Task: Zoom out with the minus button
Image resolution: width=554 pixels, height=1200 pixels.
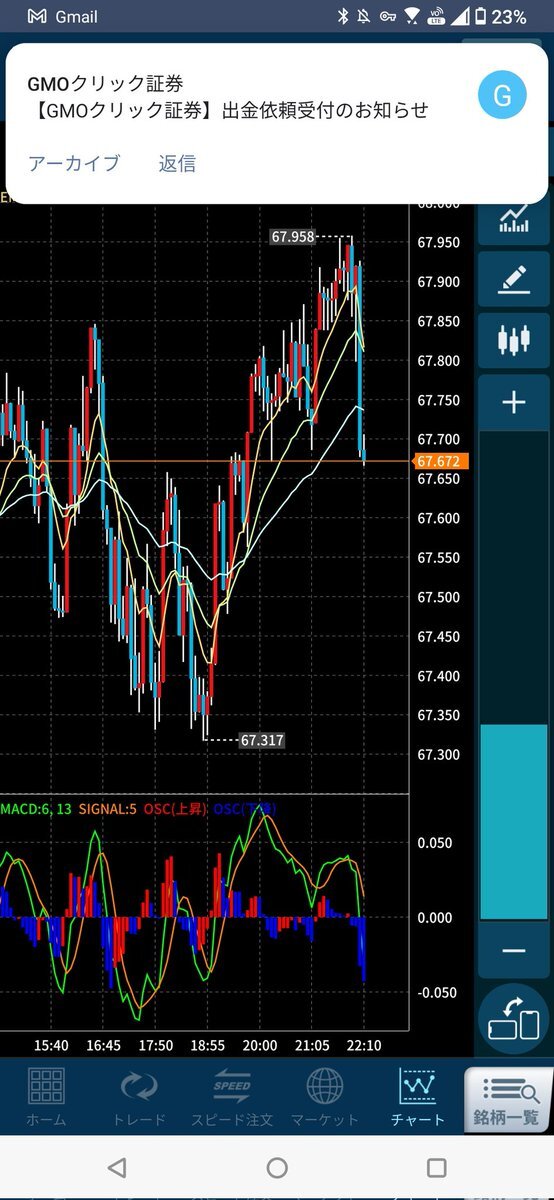Action: (513, 950)
